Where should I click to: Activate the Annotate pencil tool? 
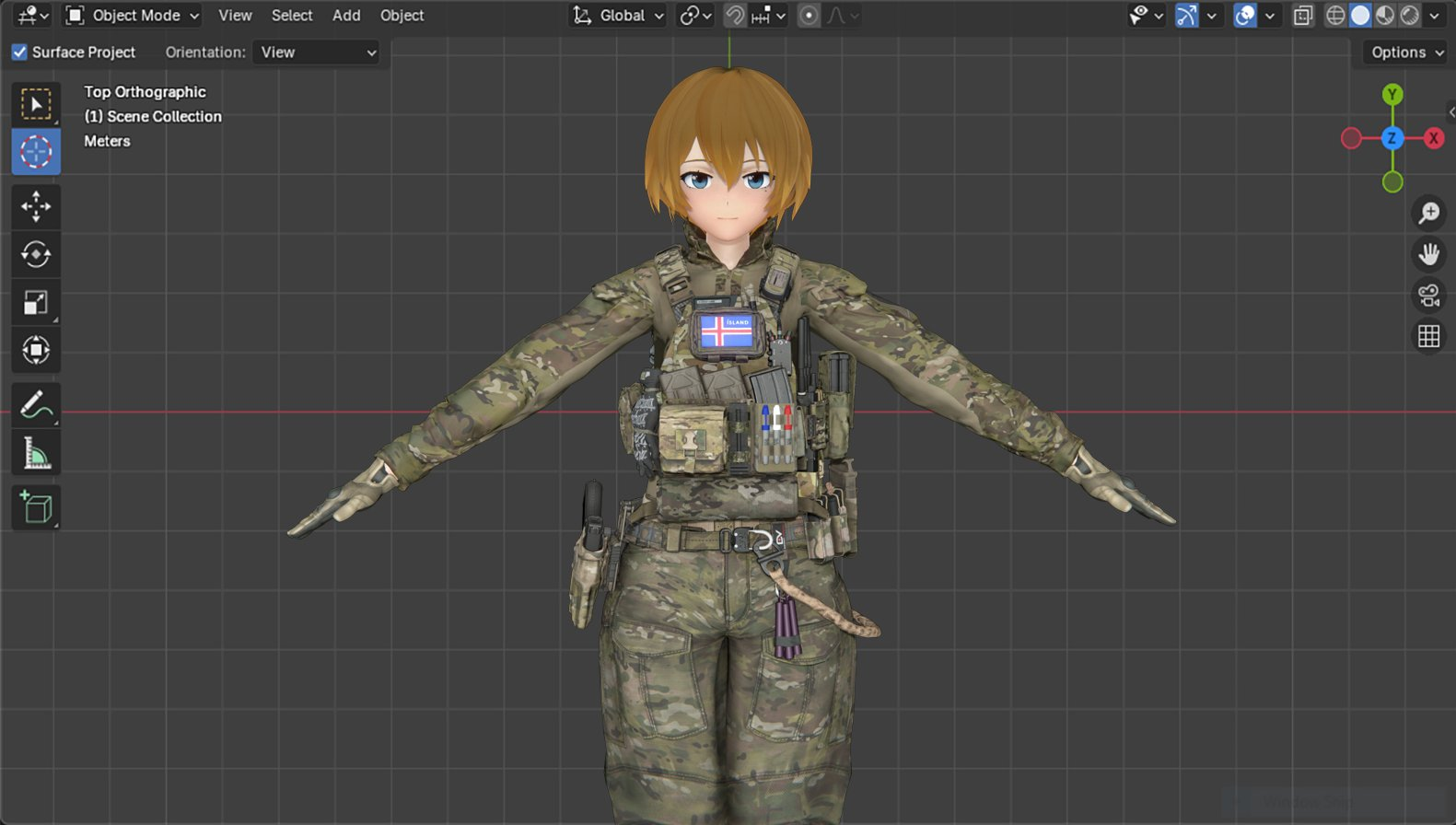[36, 404]
